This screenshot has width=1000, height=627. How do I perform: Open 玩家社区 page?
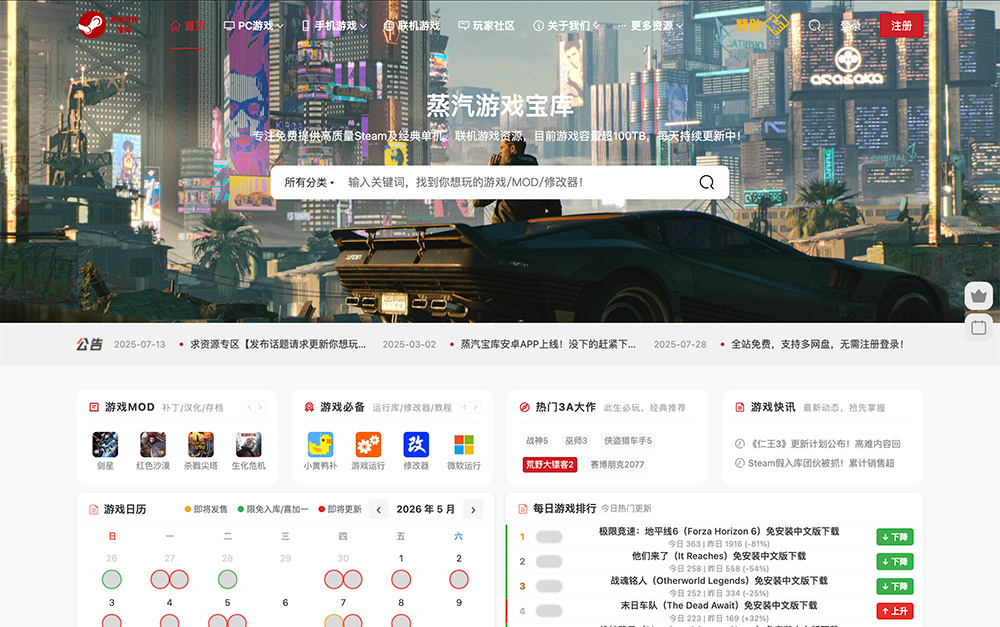click(x=486, y=26)
